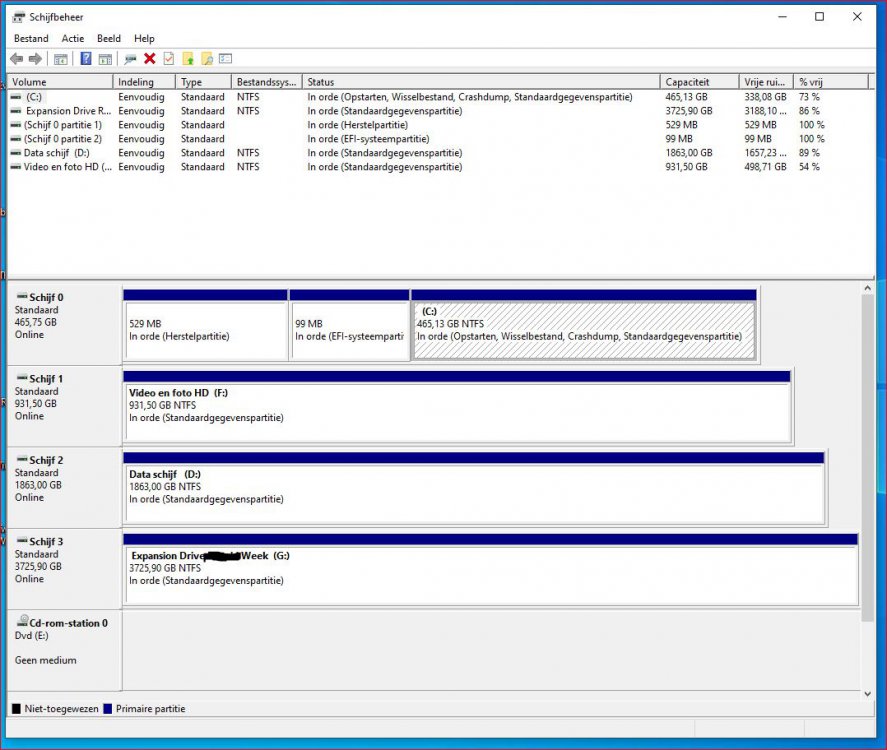
Task: Click the blue question mark Help icon
Action: pos(86,59)
